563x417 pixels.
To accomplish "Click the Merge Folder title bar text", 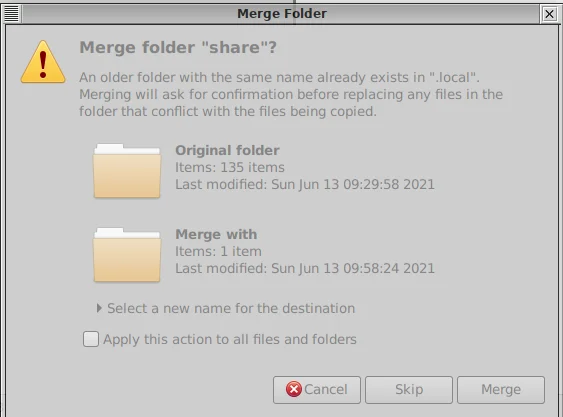I will (282, 14).
